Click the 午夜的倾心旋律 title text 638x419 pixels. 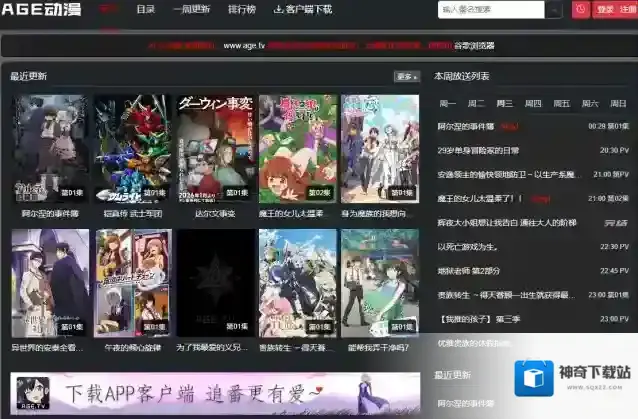coord(133,348)
